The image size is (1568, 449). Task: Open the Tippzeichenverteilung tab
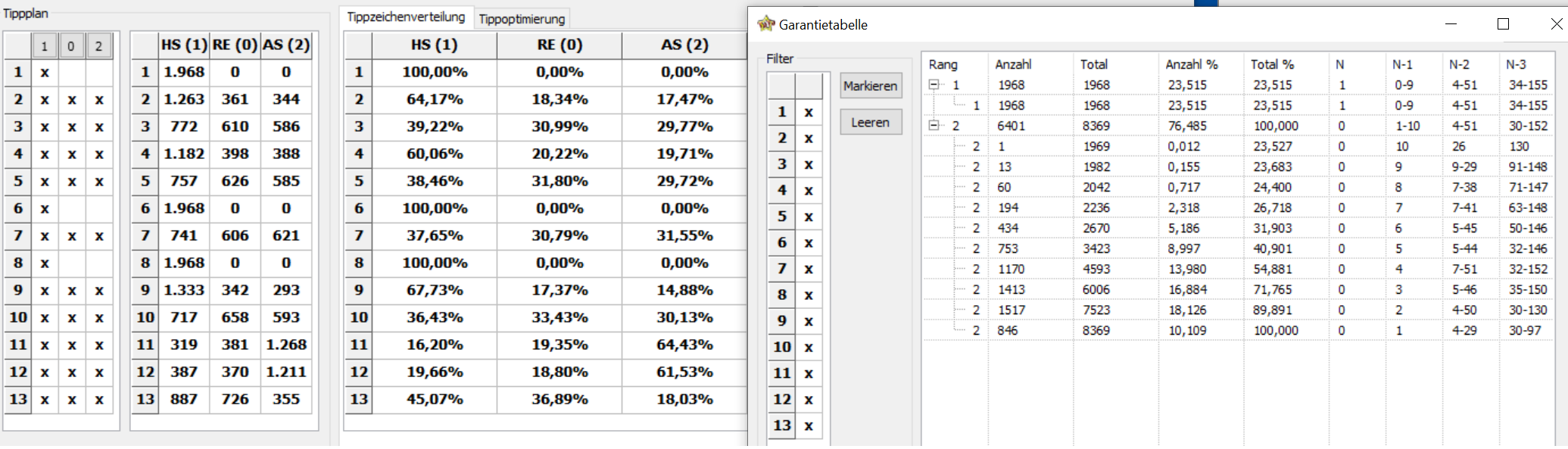406,17
